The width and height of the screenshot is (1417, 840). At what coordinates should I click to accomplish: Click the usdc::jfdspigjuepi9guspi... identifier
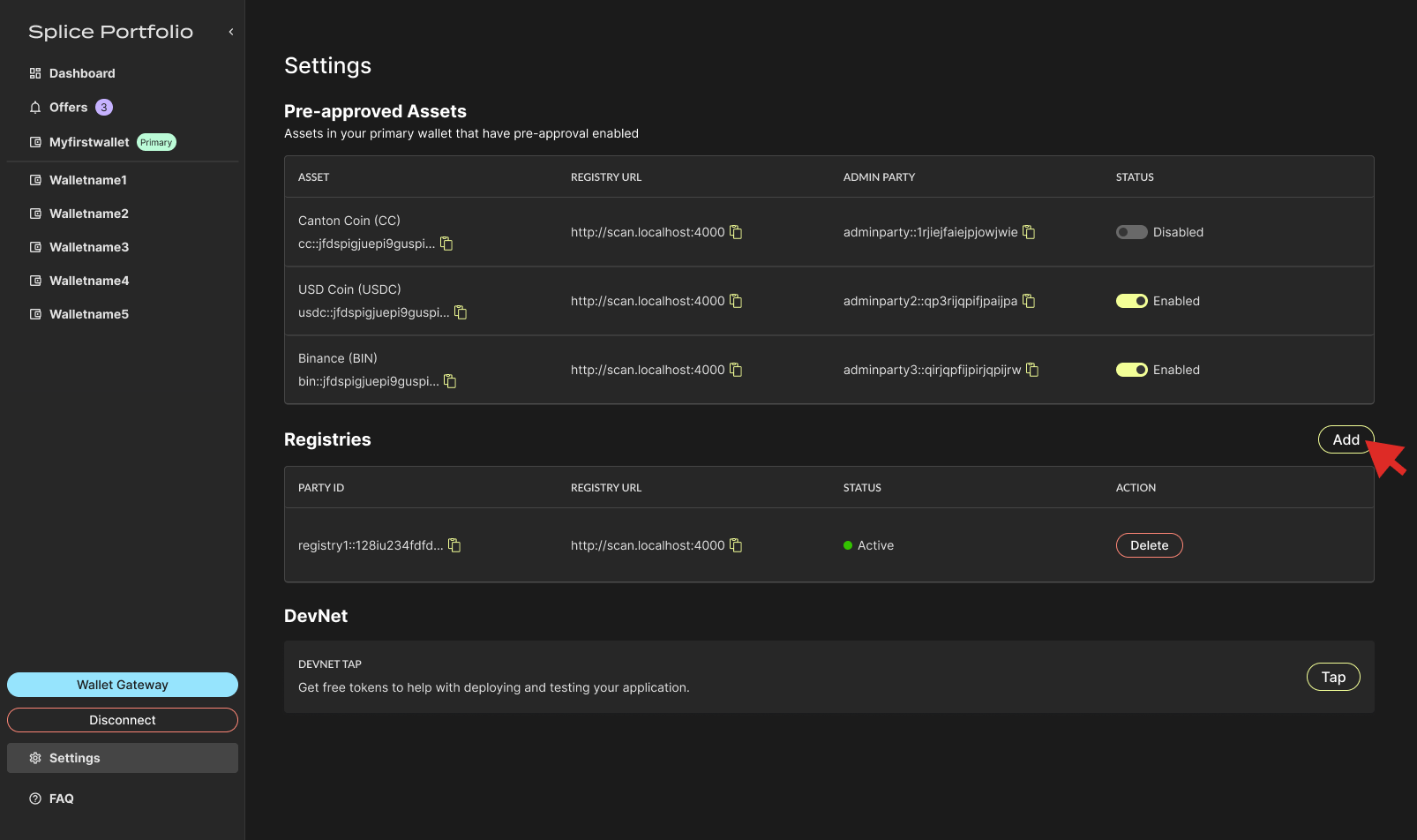pos(374,312)
